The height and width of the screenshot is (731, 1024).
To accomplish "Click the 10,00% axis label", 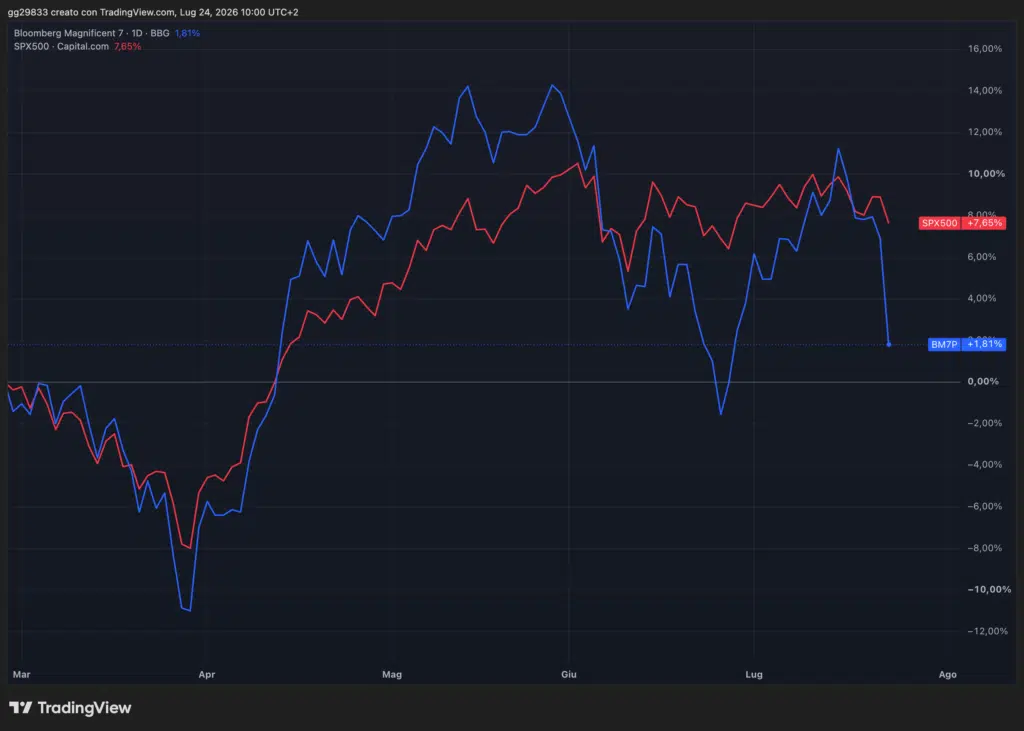I will coord(986,174).
